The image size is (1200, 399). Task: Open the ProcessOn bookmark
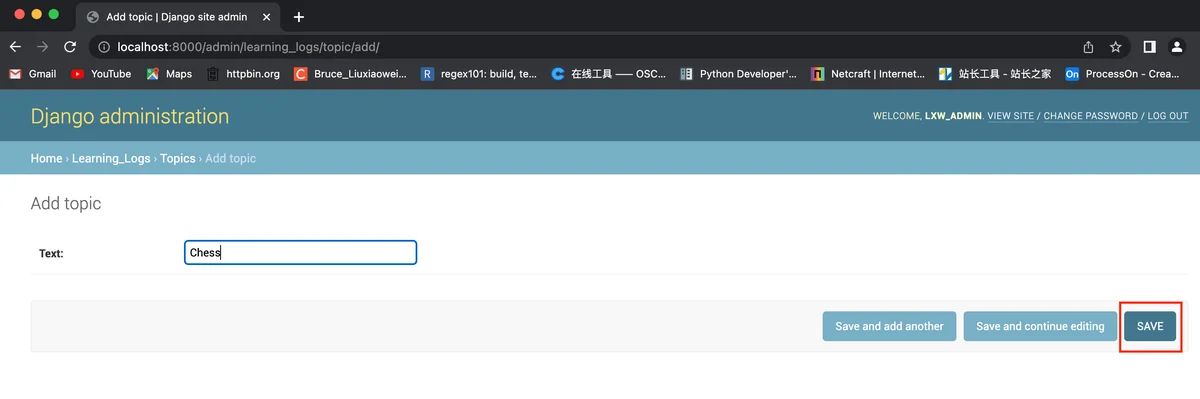click(x=1123, y=74)
